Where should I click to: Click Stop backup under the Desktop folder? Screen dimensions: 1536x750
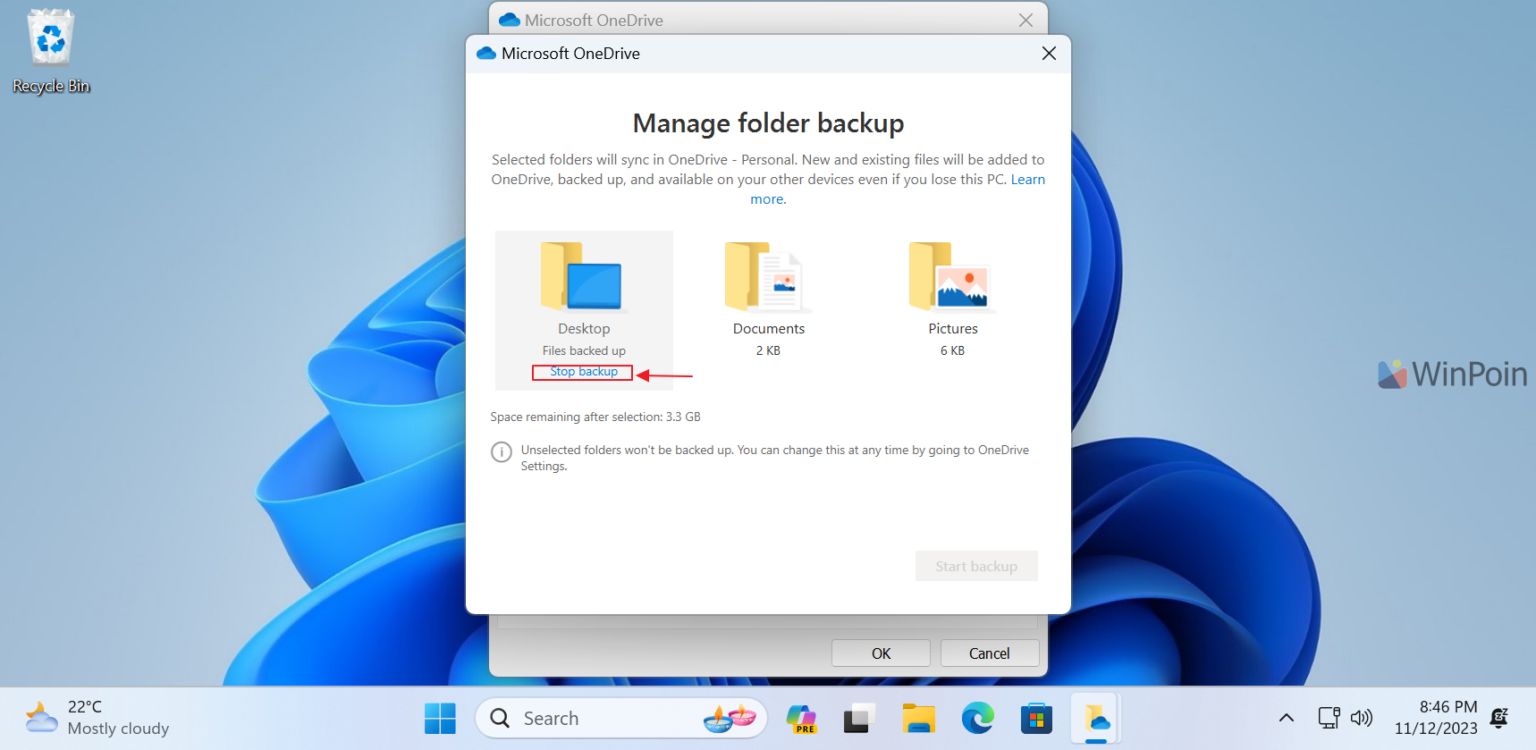[x=582, y=371]
